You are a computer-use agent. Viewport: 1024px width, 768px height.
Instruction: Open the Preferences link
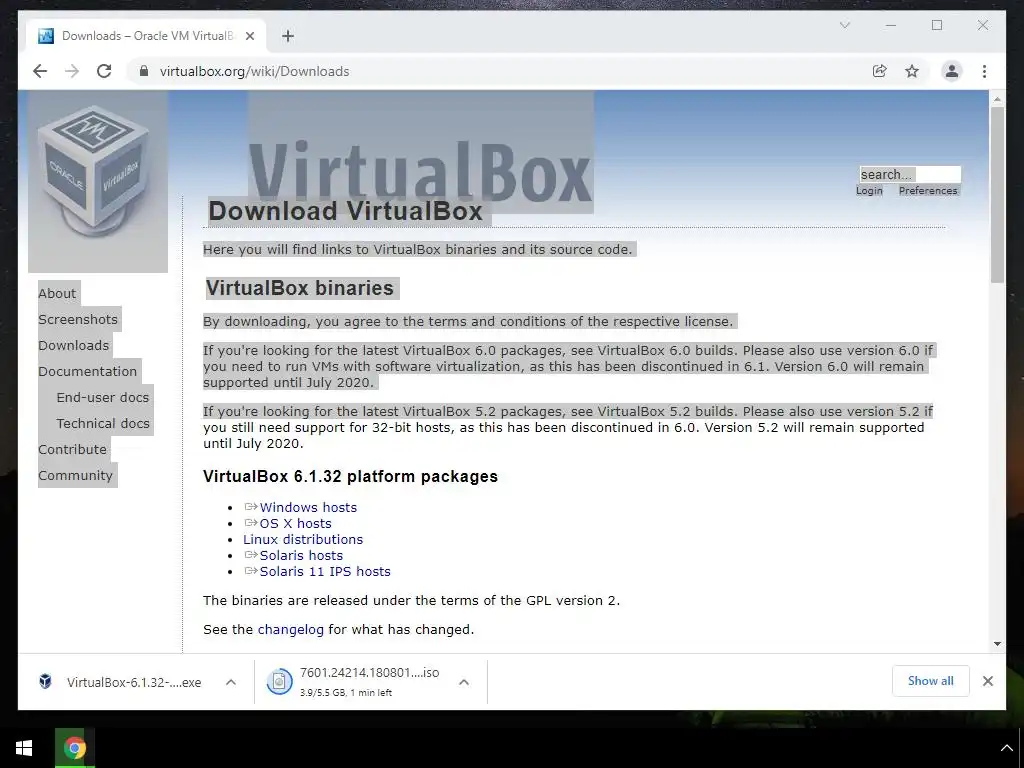point(927,191)
